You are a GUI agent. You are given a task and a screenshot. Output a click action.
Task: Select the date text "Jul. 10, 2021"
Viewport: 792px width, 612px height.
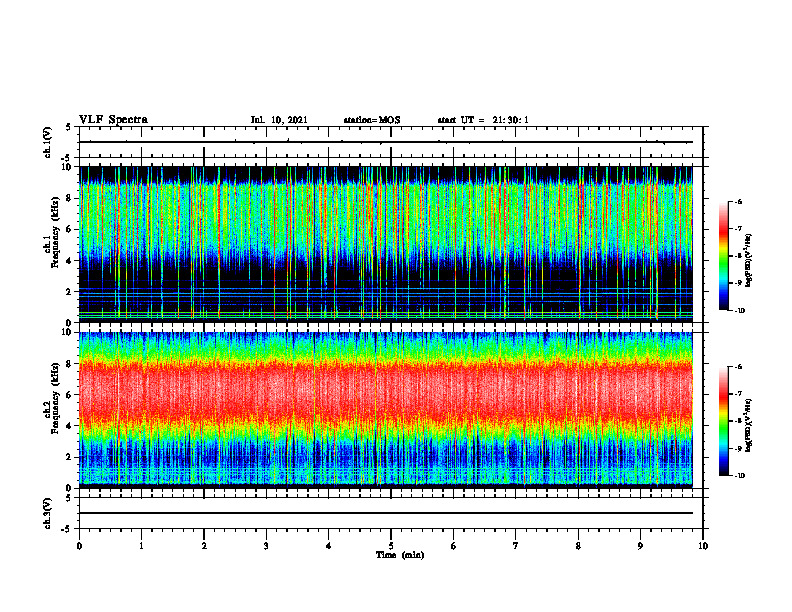[x=279, y=120]
